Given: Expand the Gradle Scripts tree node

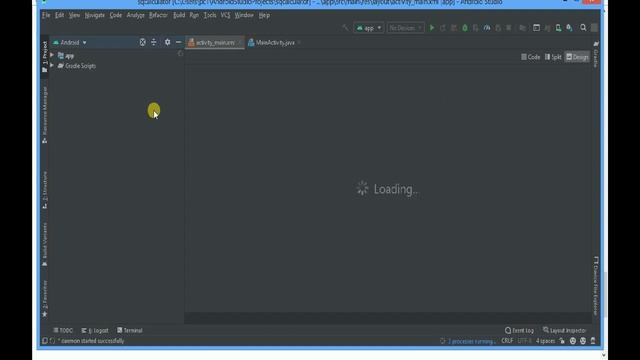Looking at the screenshot, I should click(x=52, y=65).
